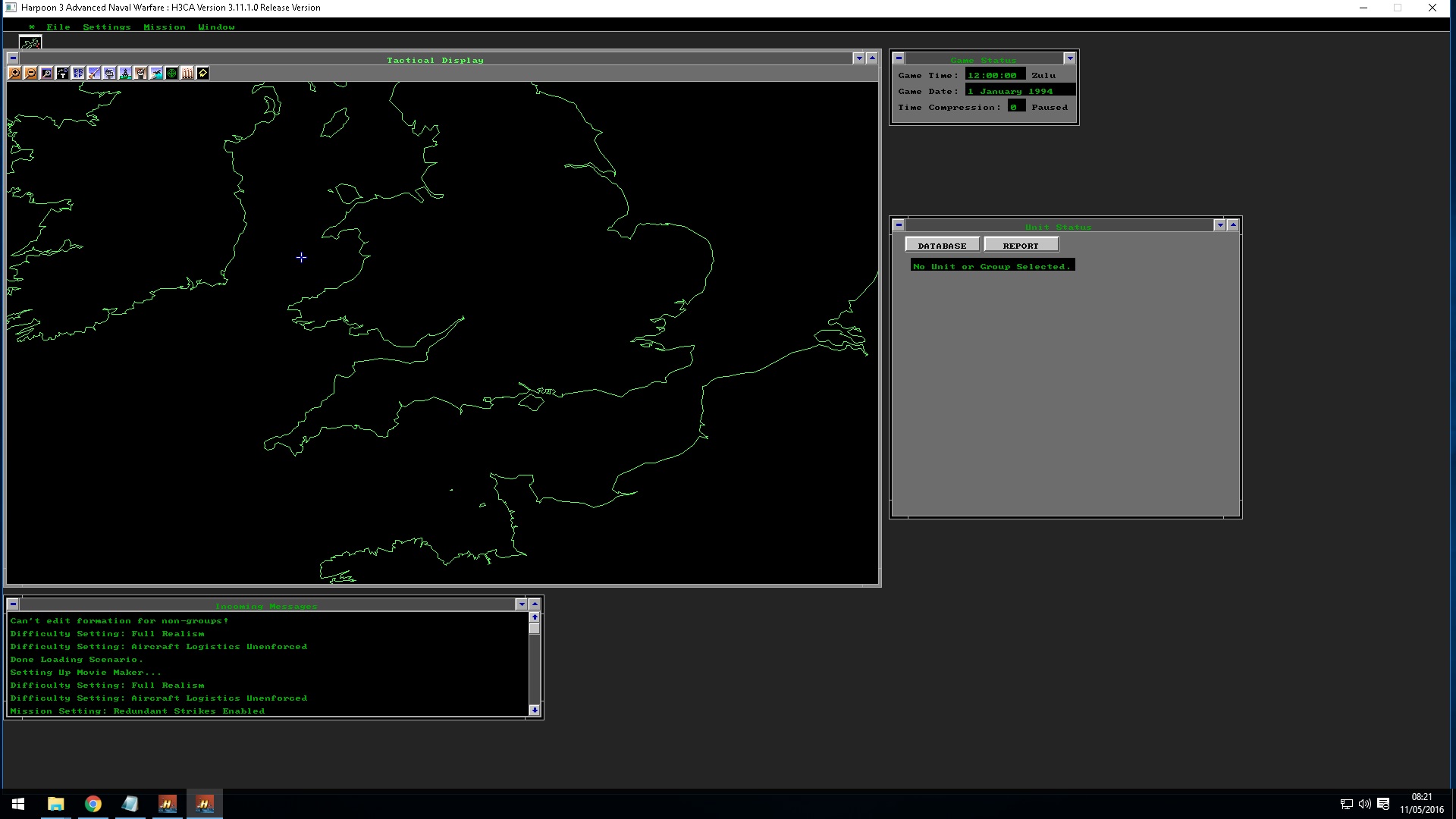This screenshot has width=1456, height=819.
Task: Click the missile attack toolbar icon
Action: (x=94, y=74)
